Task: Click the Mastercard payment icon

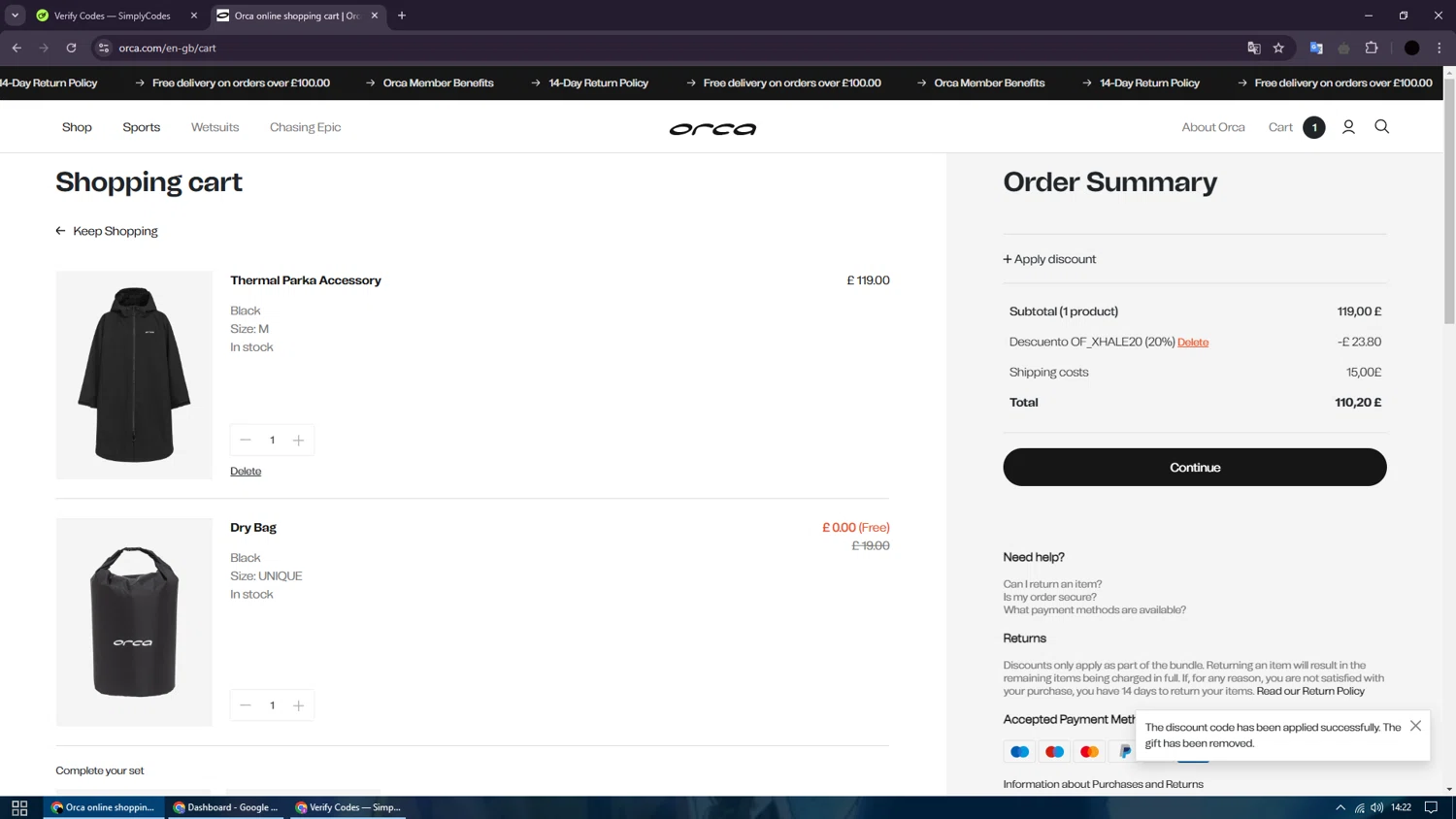Action: [x=1089, y=752]
